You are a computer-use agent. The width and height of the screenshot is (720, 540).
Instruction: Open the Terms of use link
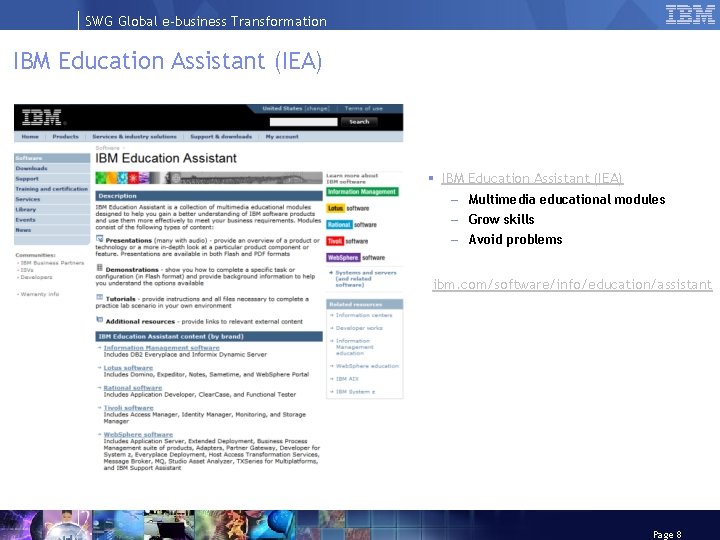[363, 108]
